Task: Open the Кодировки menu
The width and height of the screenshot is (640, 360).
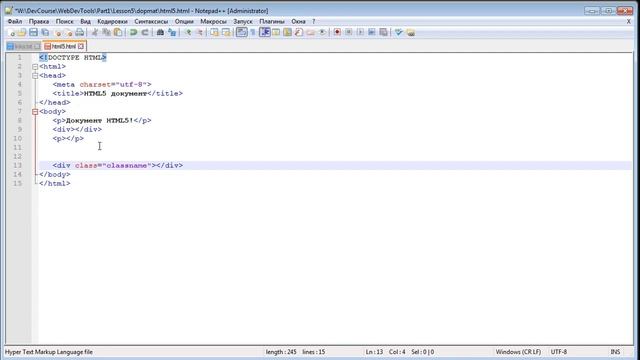Action: click(x=112, y=21)
